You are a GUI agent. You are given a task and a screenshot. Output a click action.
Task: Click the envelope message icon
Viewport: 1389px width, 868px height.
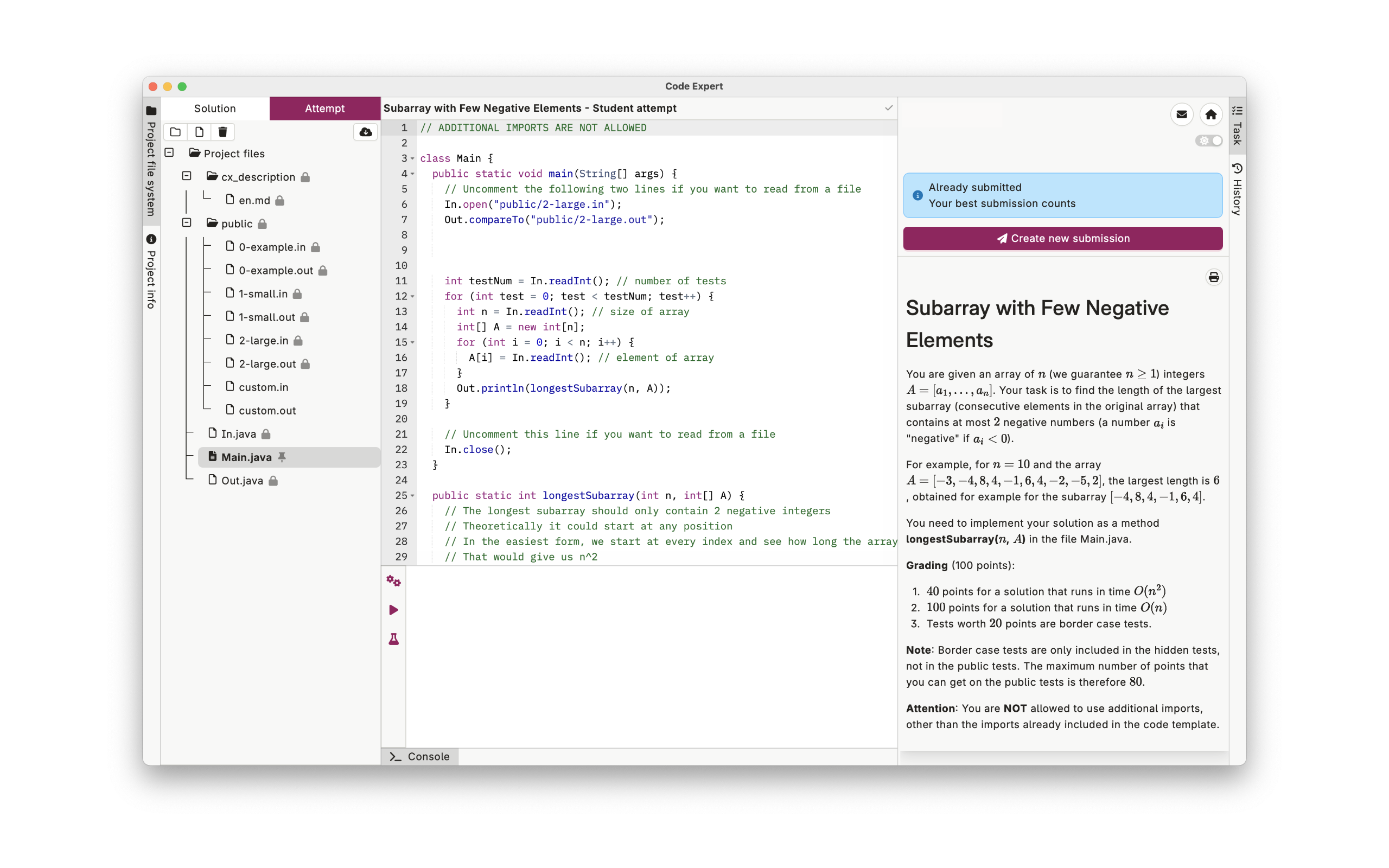pos(1181,114)
